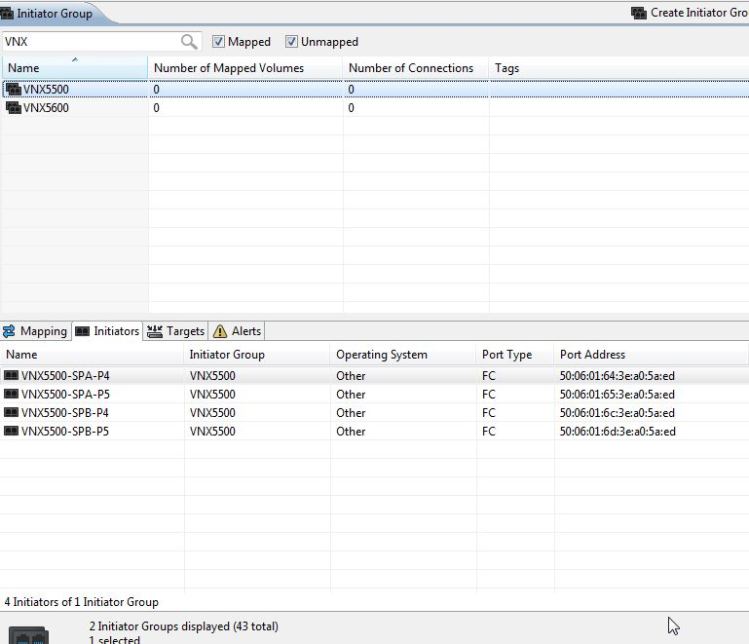Sort by Initiator Group column header

point(257,354)
